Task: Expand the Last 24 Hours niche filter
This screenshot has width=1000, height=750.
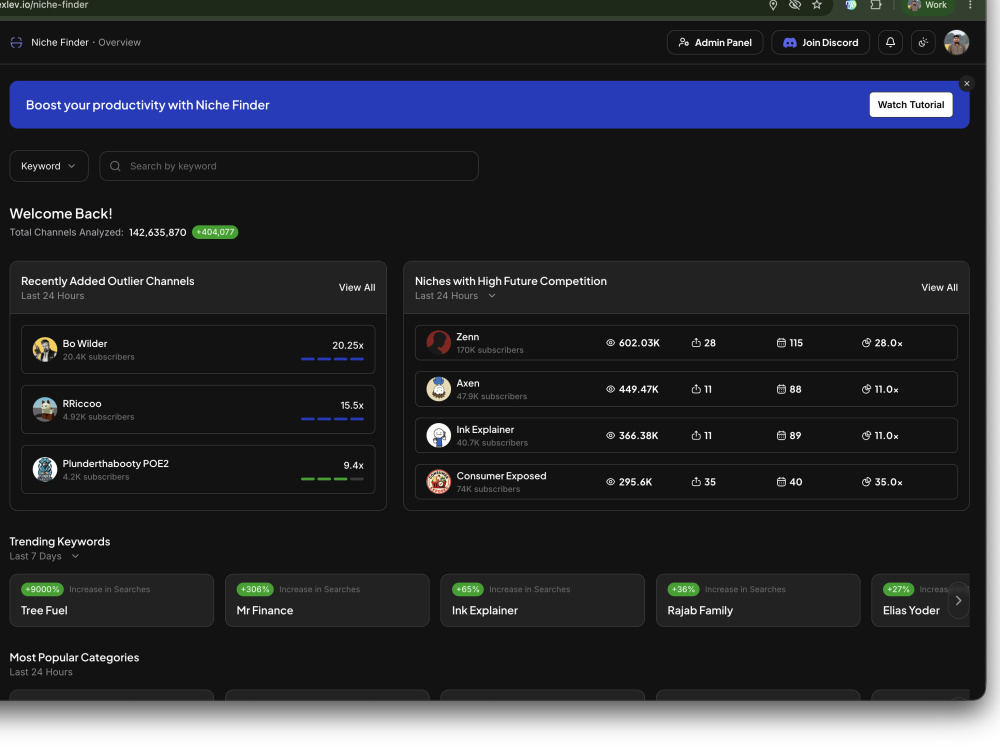Action: 455,296
